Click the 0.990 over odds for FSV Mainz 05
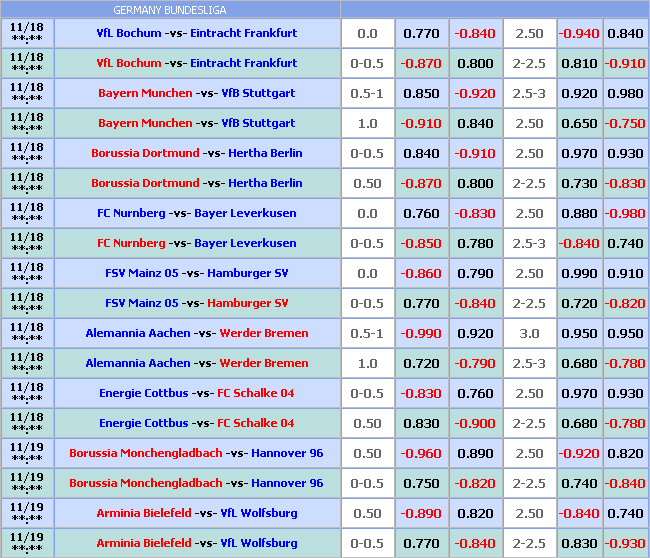 579,273
